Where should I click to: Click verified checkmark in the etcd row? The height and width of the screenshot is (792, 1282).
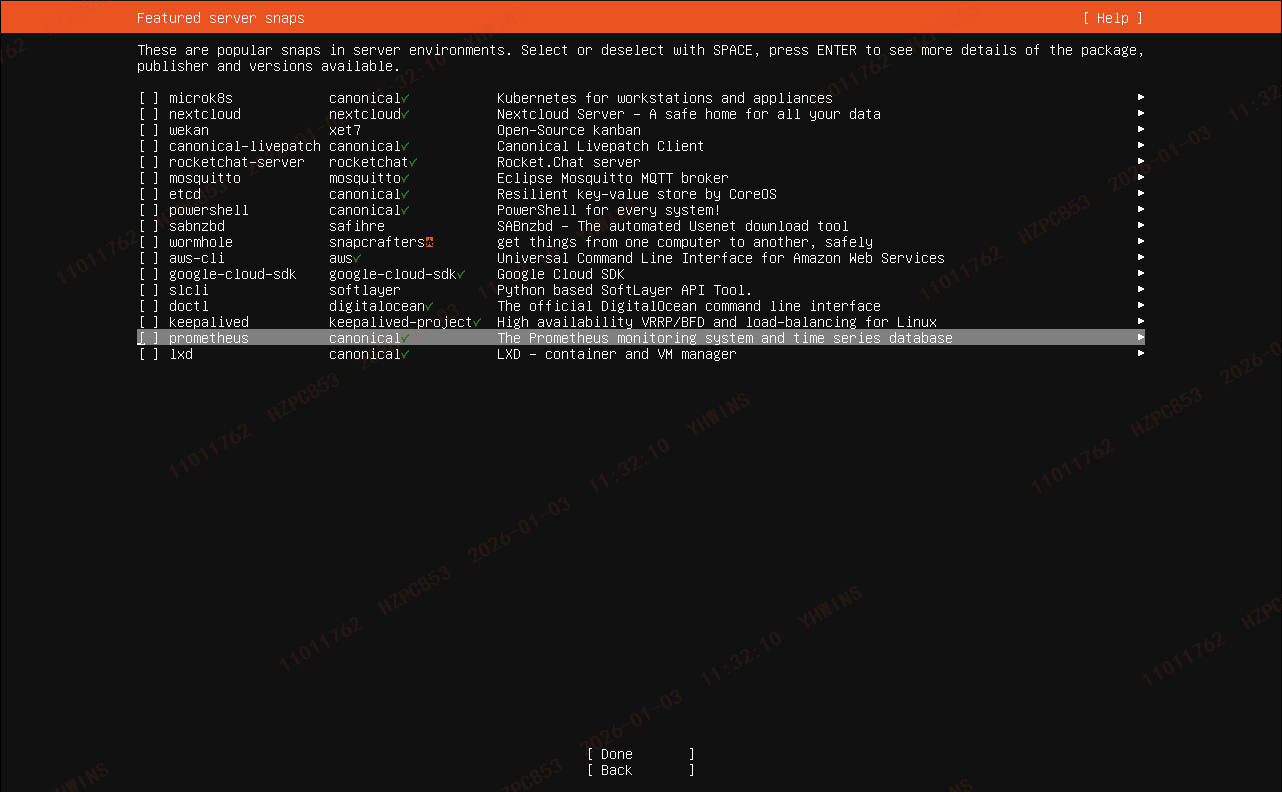[405, 194]
